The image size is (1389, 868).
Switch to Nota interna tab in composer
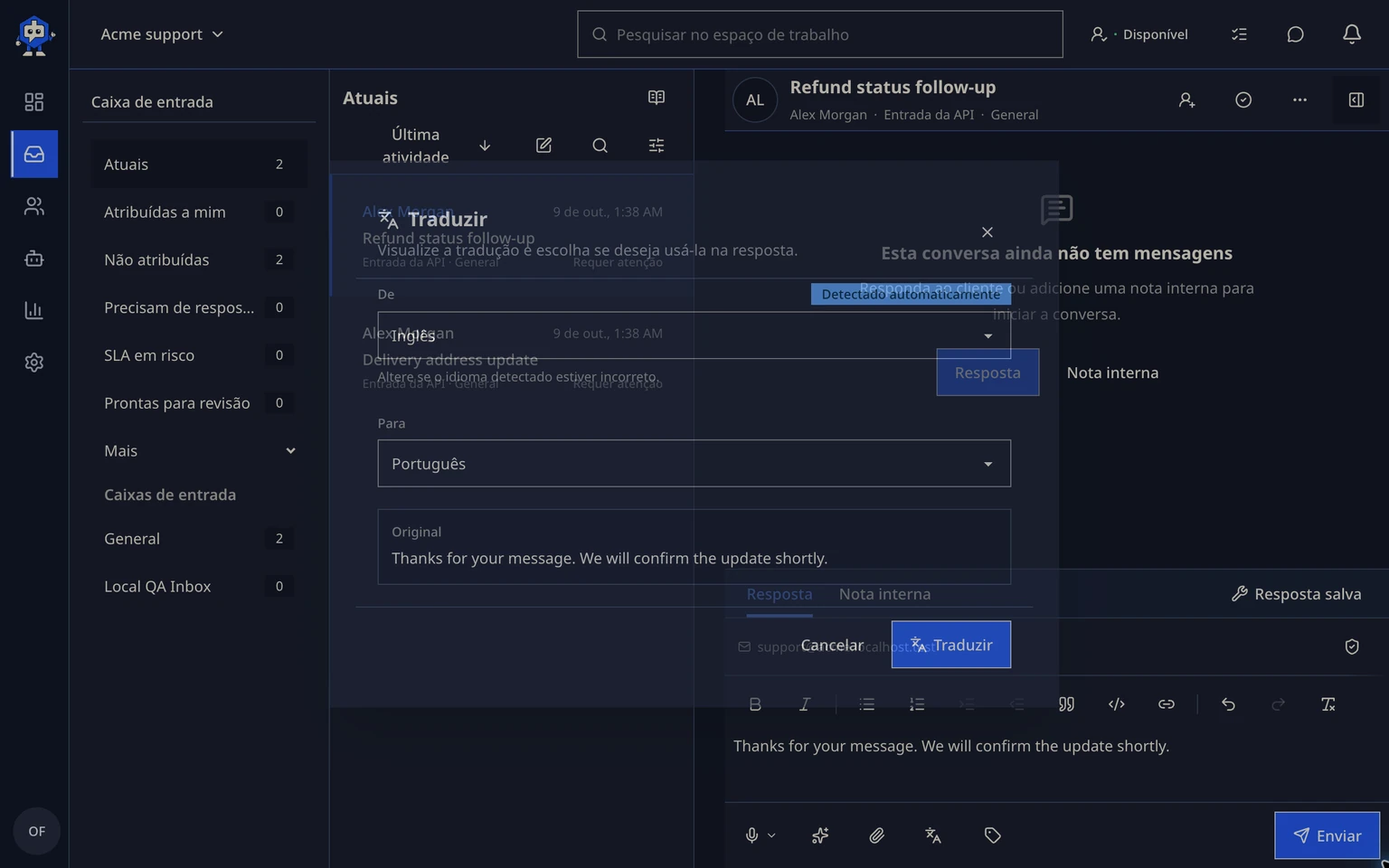click(884, 594)
